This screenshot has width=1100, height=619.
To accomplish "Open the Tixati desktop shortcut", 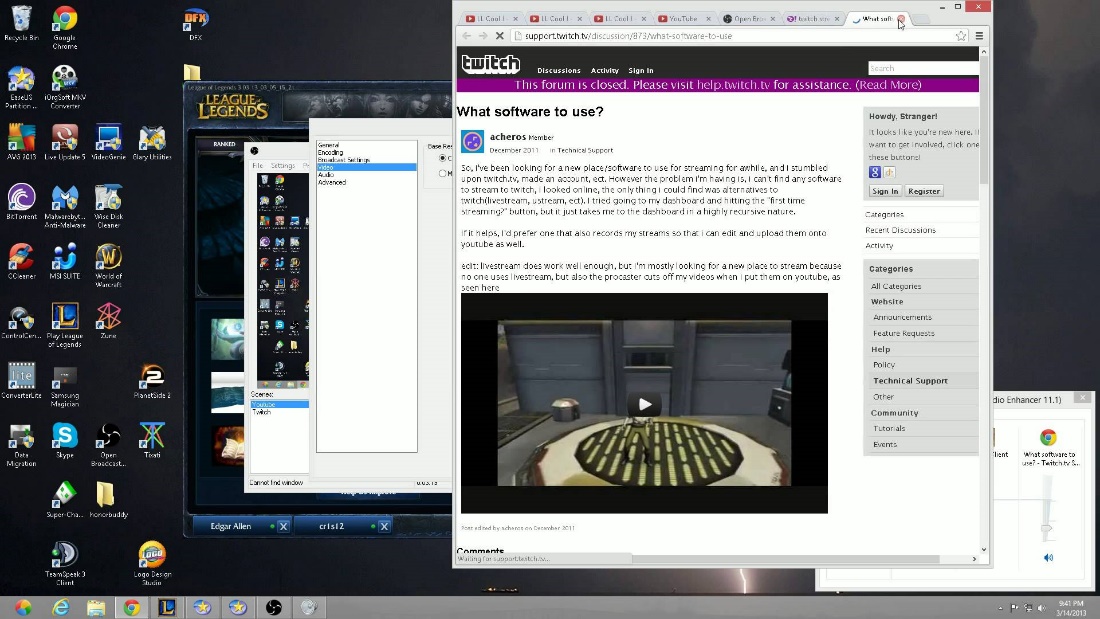I will 152,441.
